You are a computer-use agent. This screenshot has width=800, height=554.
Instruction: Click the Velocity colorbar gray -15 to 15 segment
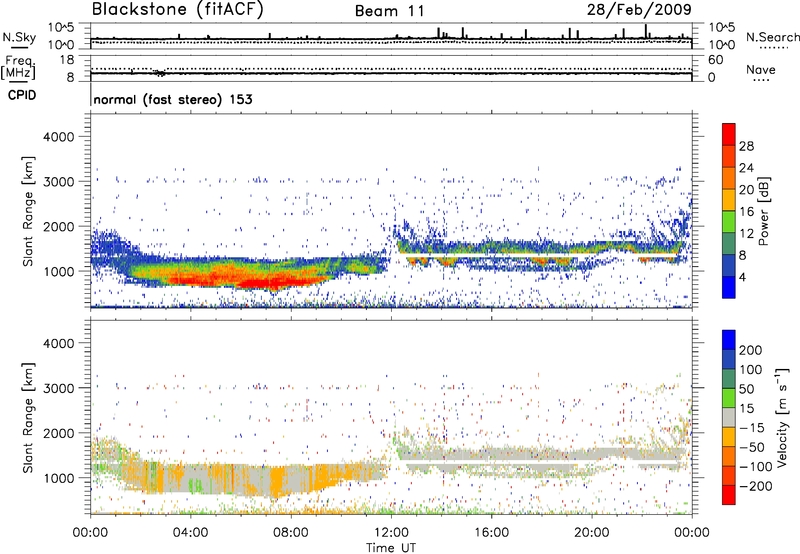tap(729, 418)
